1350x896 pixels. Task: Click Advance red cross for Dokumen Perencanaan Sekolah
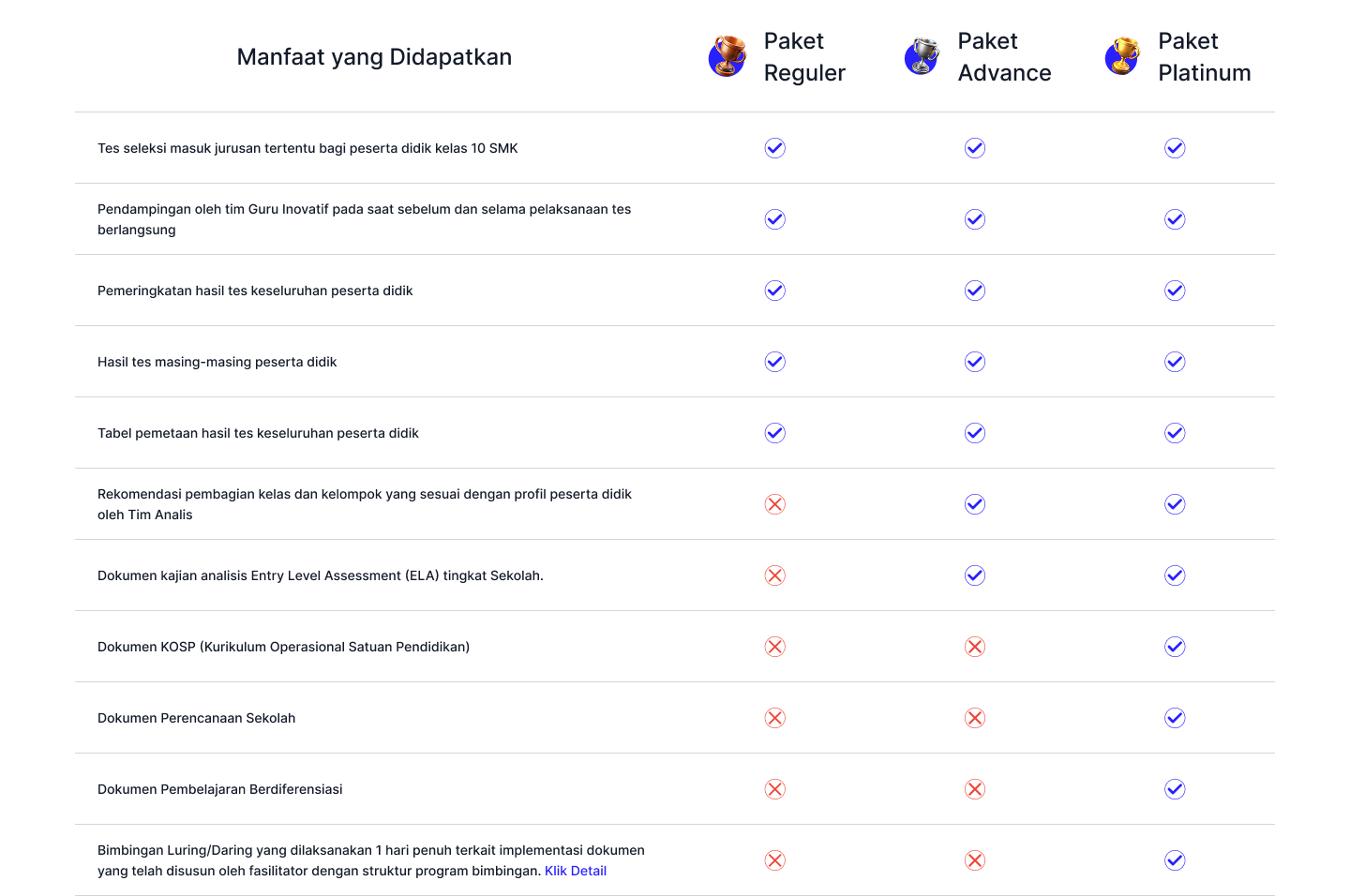(x=975, y=718)
